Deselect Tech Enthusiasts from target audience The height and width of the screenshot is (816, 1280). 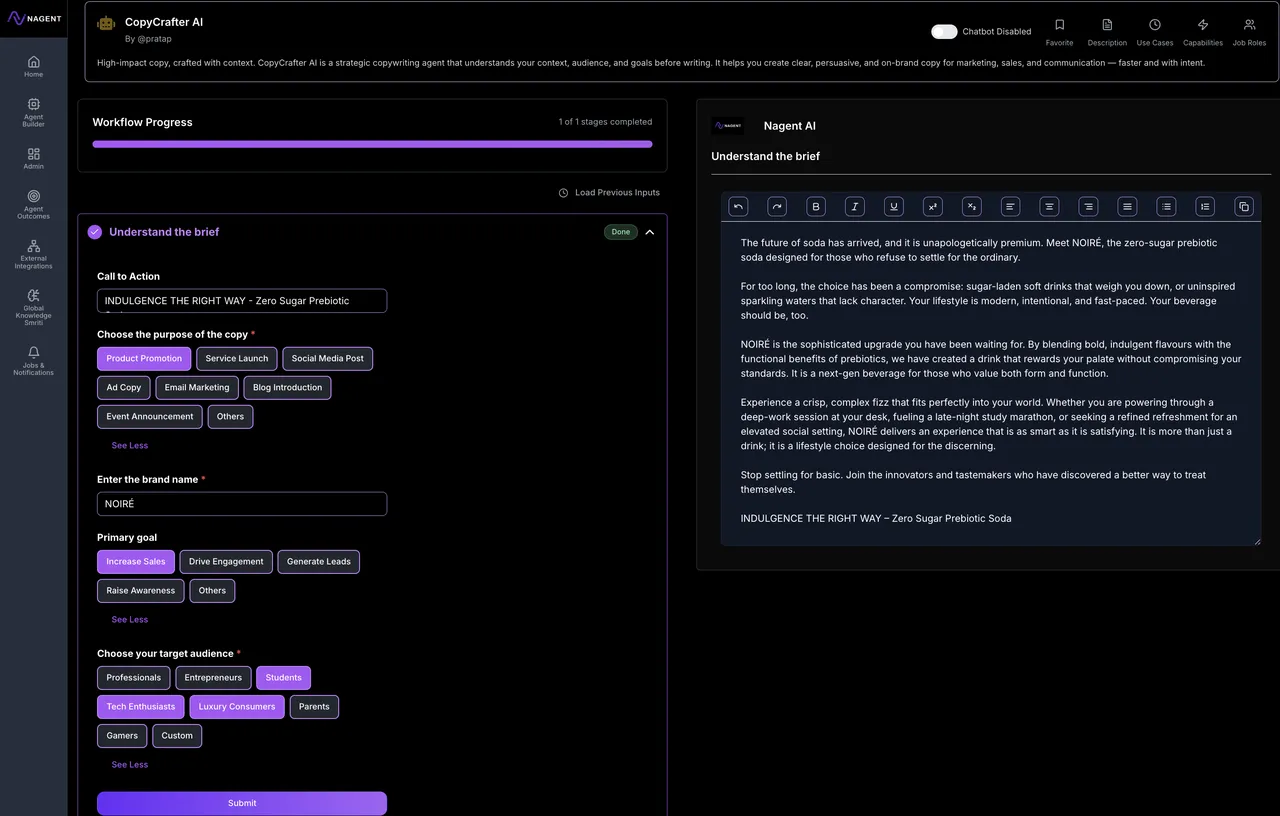141,707
